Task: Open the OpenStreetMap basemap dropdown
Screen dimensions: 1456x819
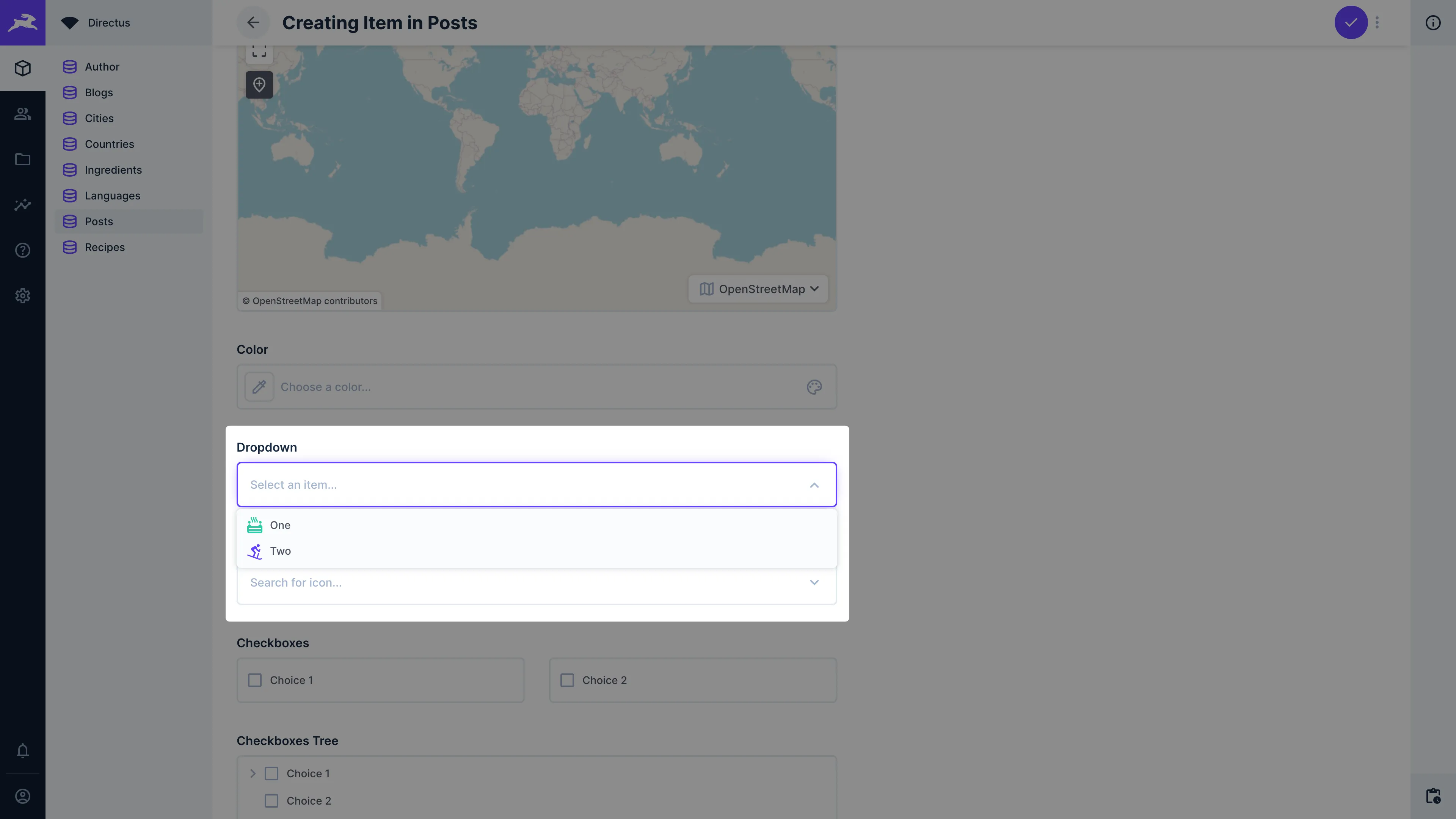Action: (758, 289)
